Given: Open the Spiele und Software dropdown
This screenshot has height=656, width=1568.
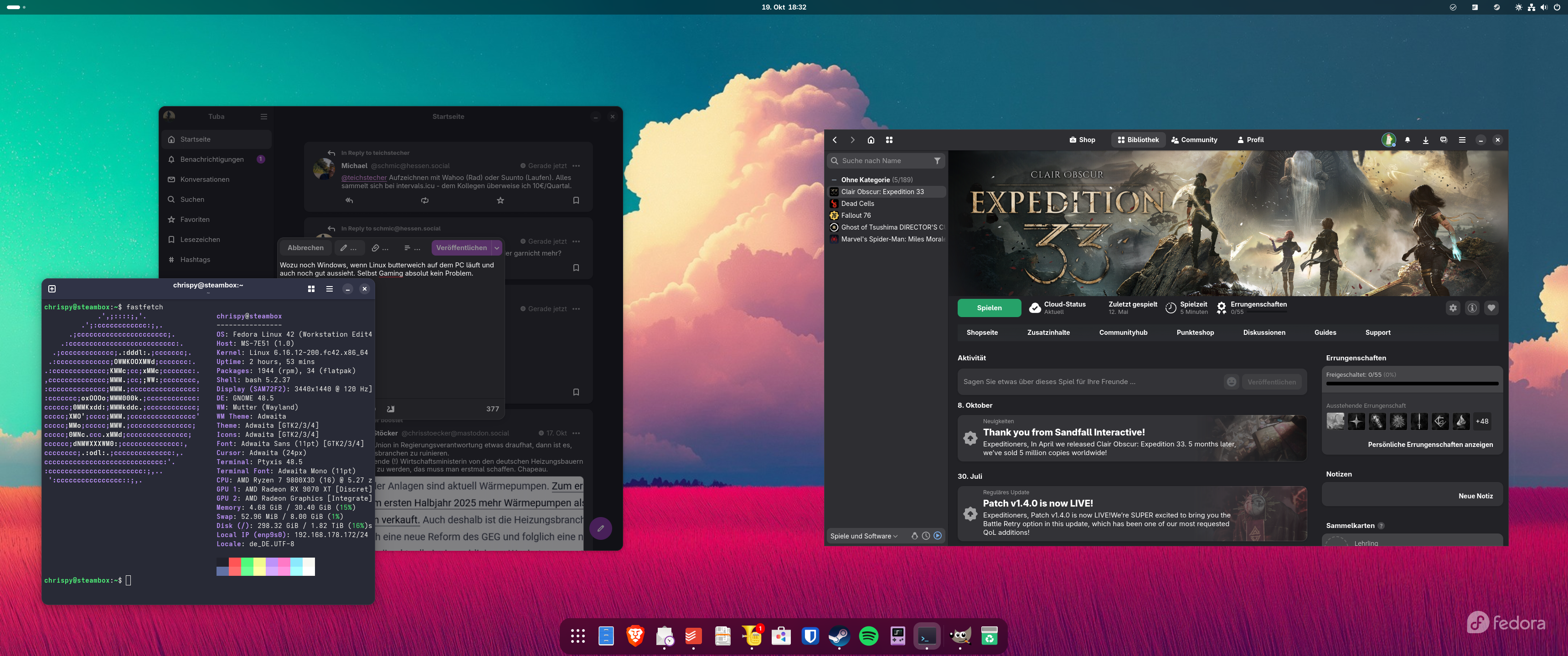Looking at the screenshot, I should (x=863, y=536).
